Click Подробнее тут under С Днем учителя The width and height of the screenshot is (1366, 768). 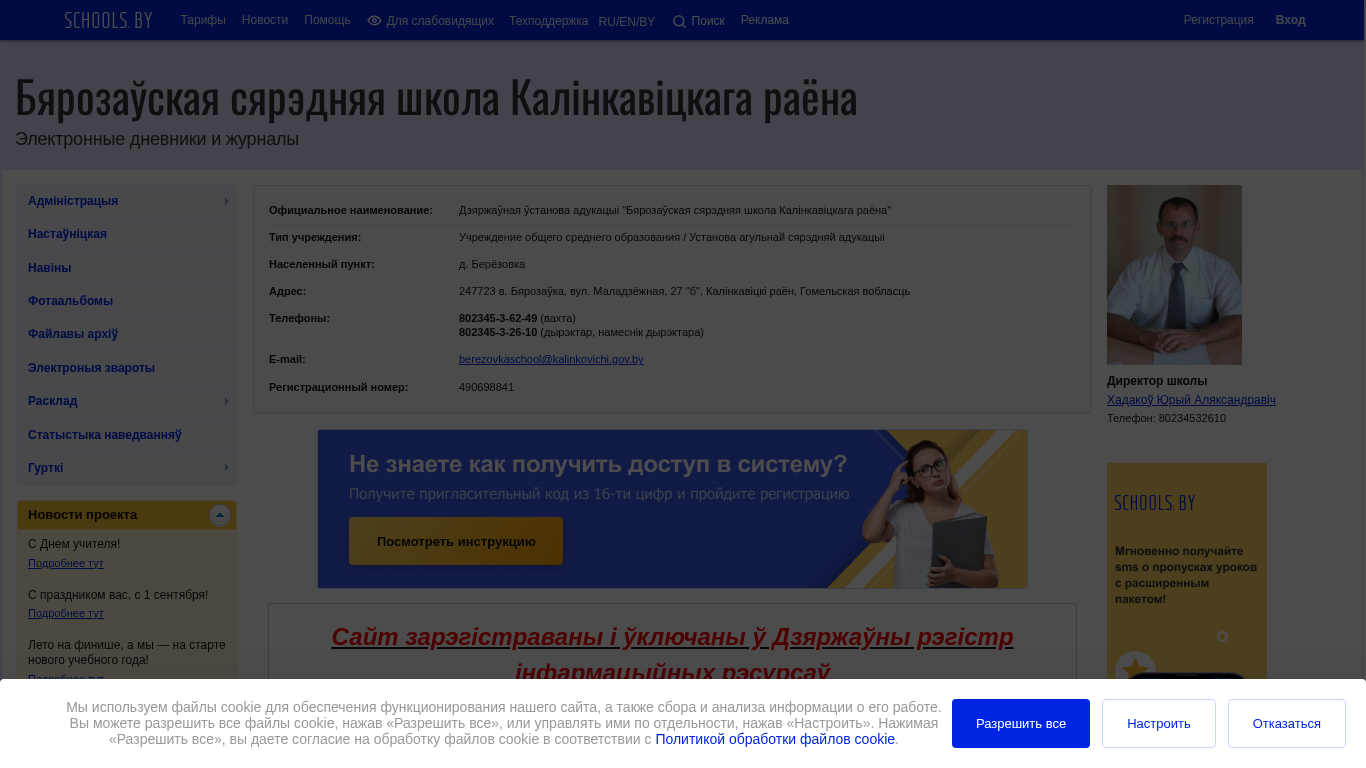point(66,563)
